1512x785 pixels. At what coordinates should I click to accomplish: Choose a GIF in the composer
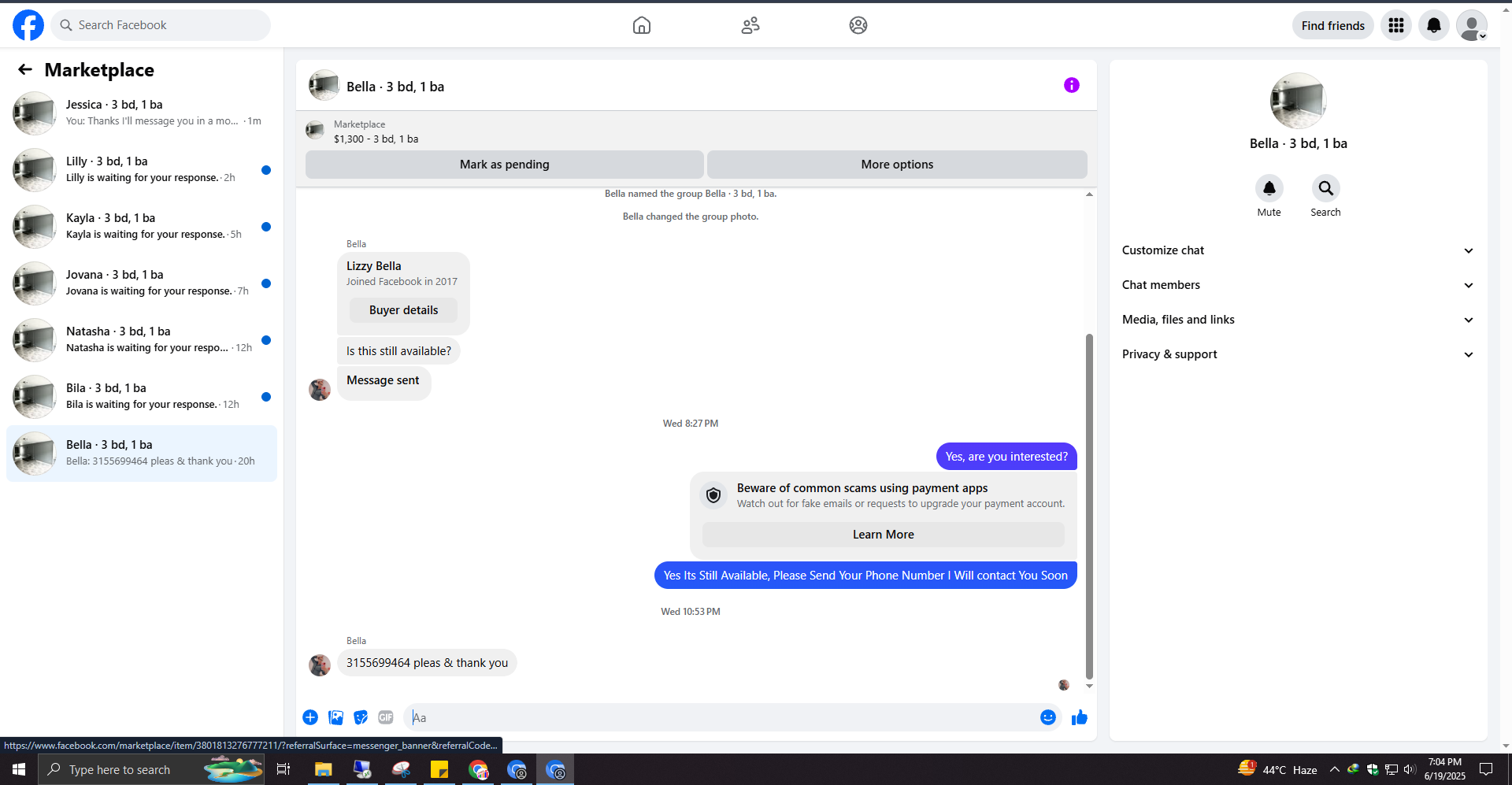(386, 717)
